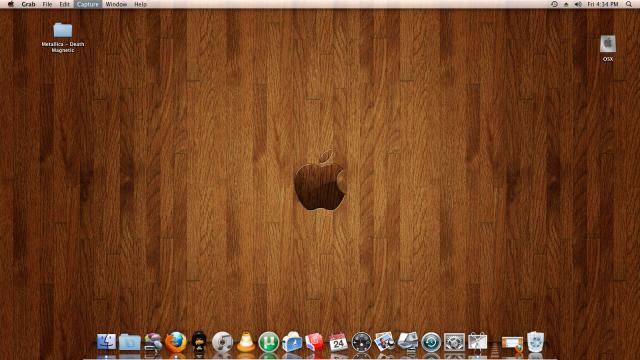This screenshot has height=360, width=640.
Task: Open the Window menu
Action: point(116,4)
